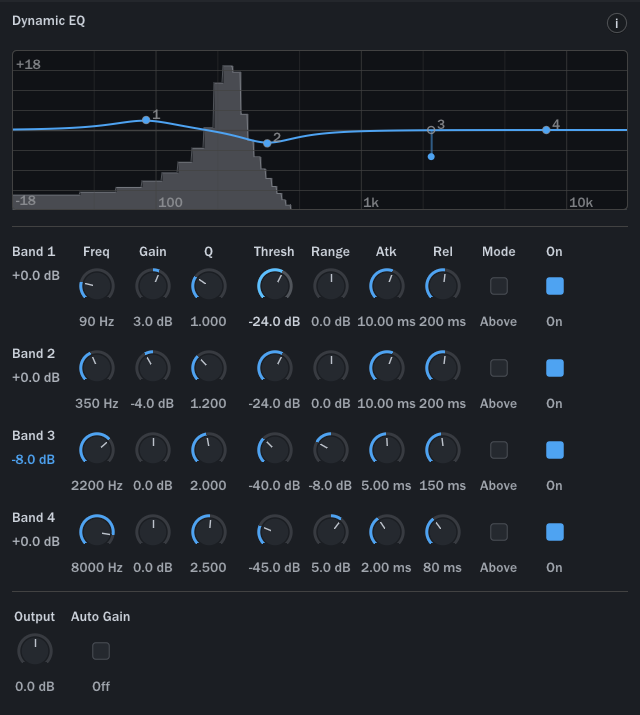Click the 3.0 dB gain value
The width and height of the screenshot is (640, 715).
153,321
